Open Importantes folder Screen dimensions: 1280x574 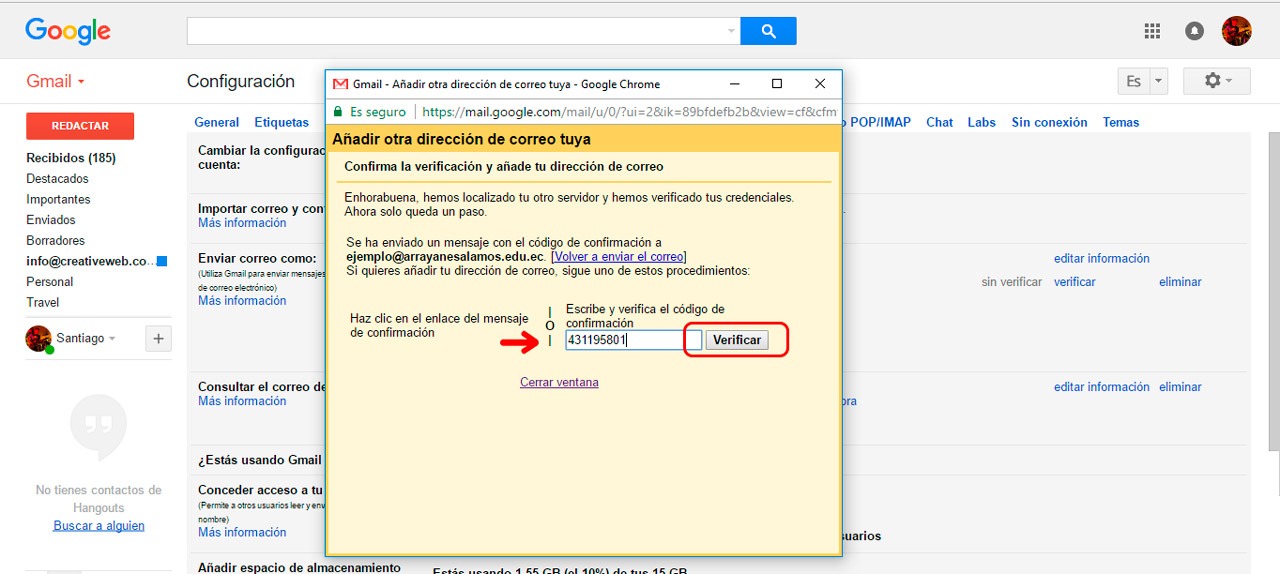coord(58,199)
